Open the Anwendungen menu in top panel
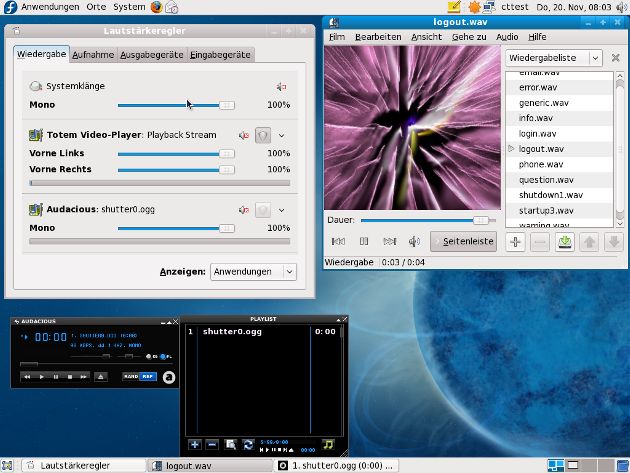 50,7
